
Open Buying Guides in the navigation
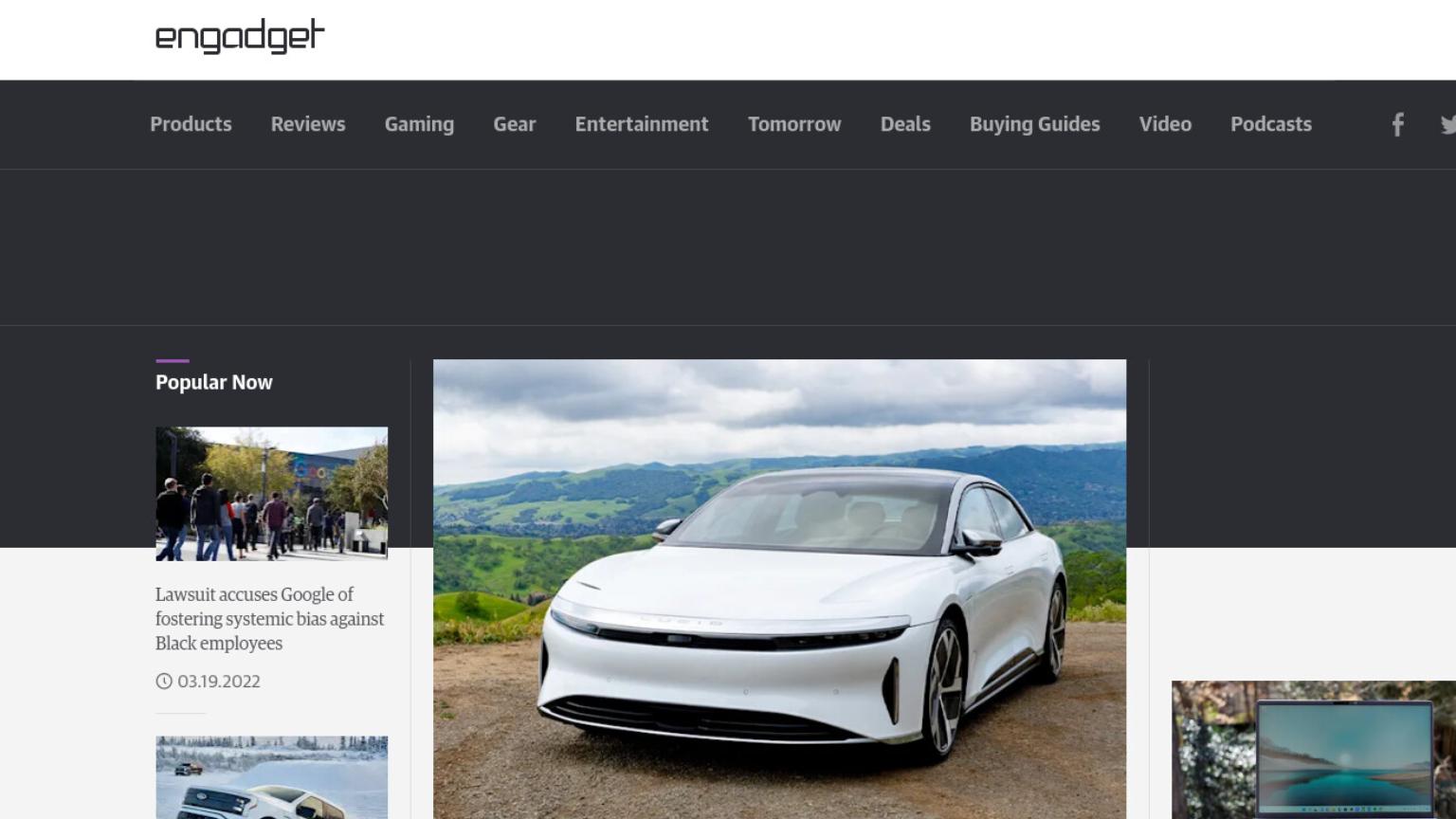1035,124
